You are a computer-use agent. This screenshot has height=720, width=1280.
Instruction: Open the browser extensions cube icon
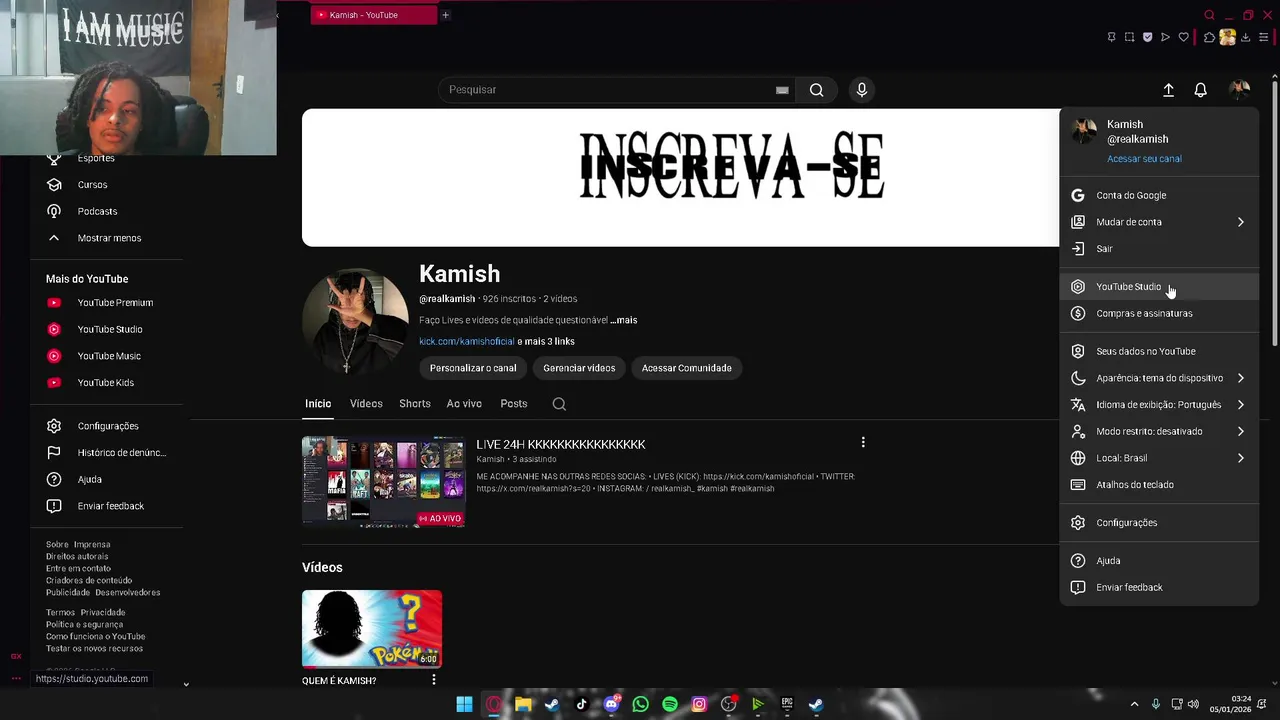1209,37
